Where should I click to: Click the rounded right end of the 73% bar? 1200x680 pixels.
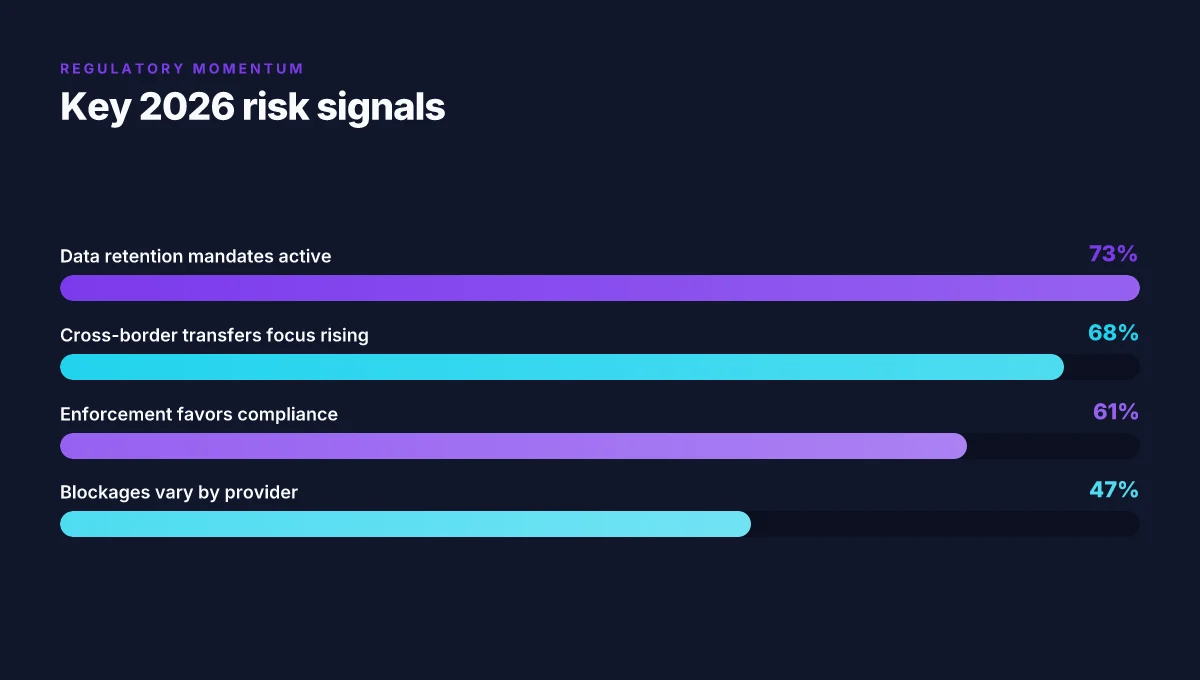1128,288
